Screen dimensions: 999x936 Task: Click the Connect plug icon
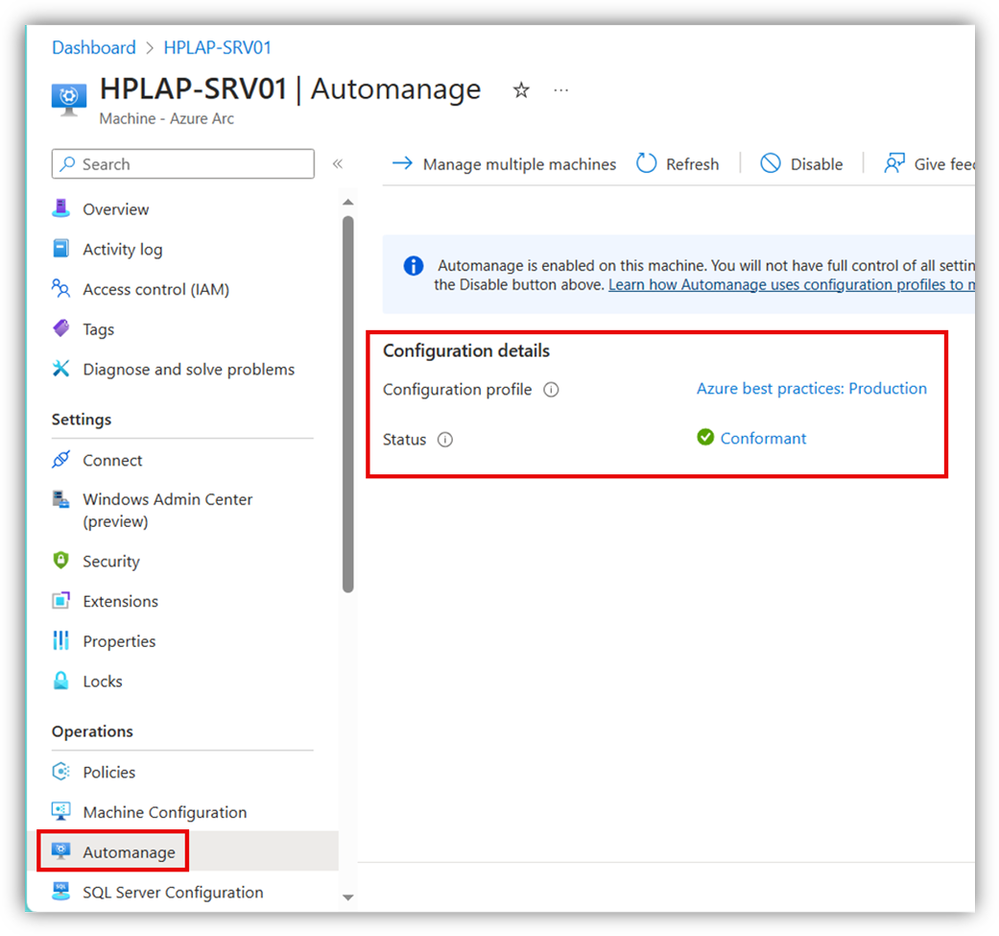tap(61, 459)
